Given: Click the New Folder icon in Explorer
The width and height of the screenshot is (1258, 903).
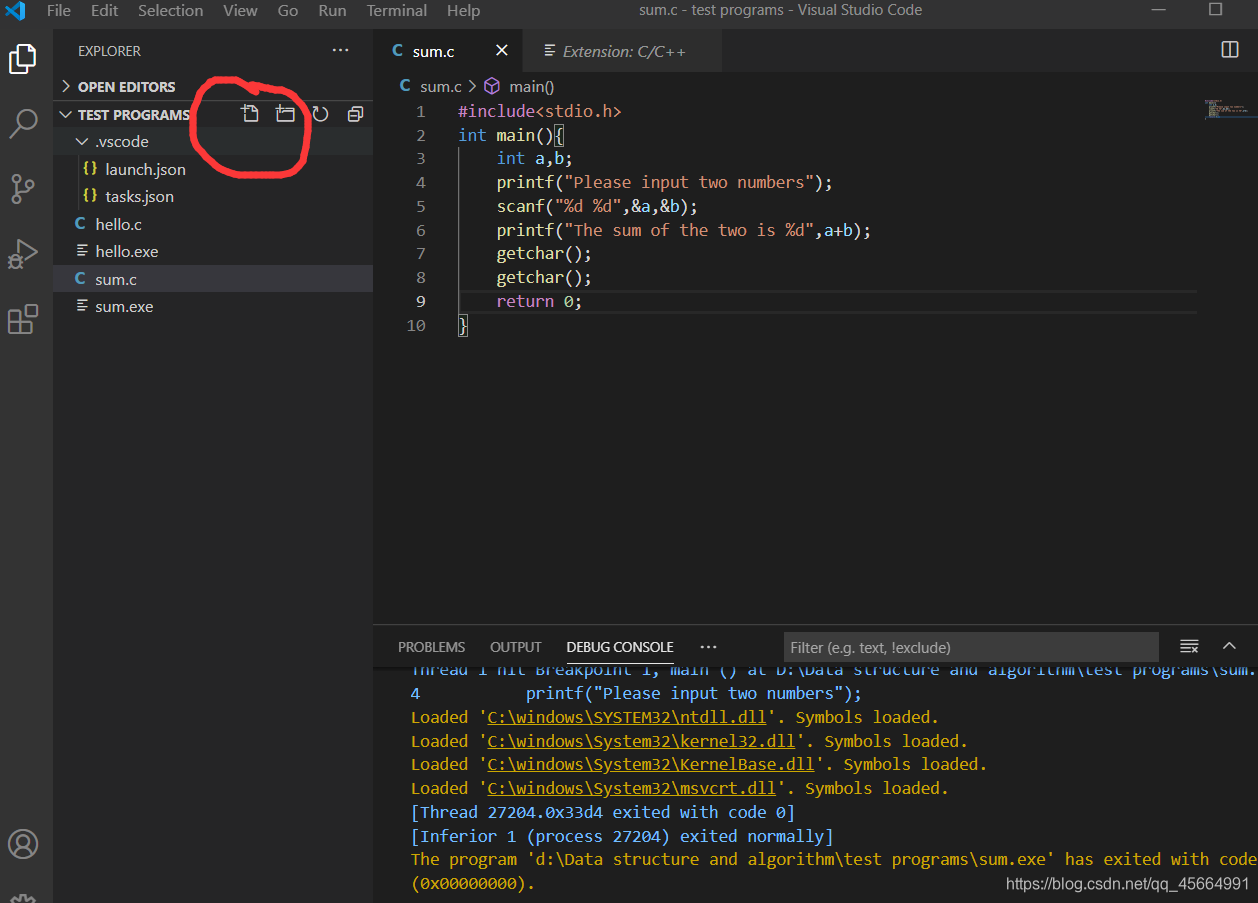Looking at the screenshot, I should 285,114.
